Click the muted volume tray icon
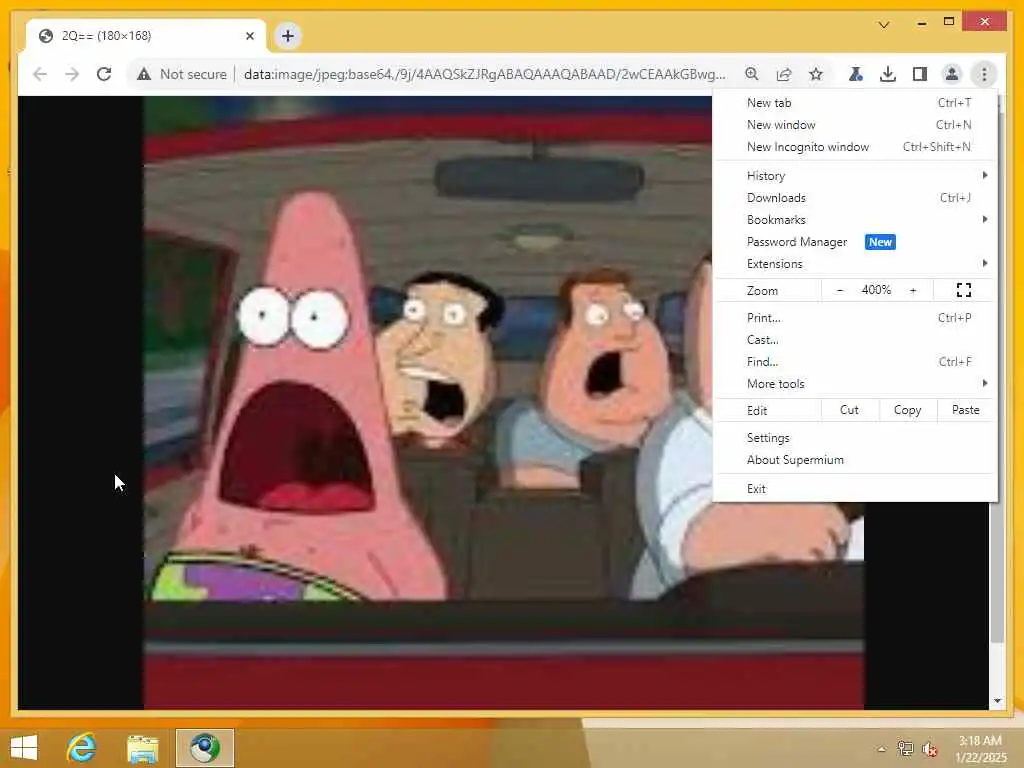1024x768 pixels. tap(929, 749)
